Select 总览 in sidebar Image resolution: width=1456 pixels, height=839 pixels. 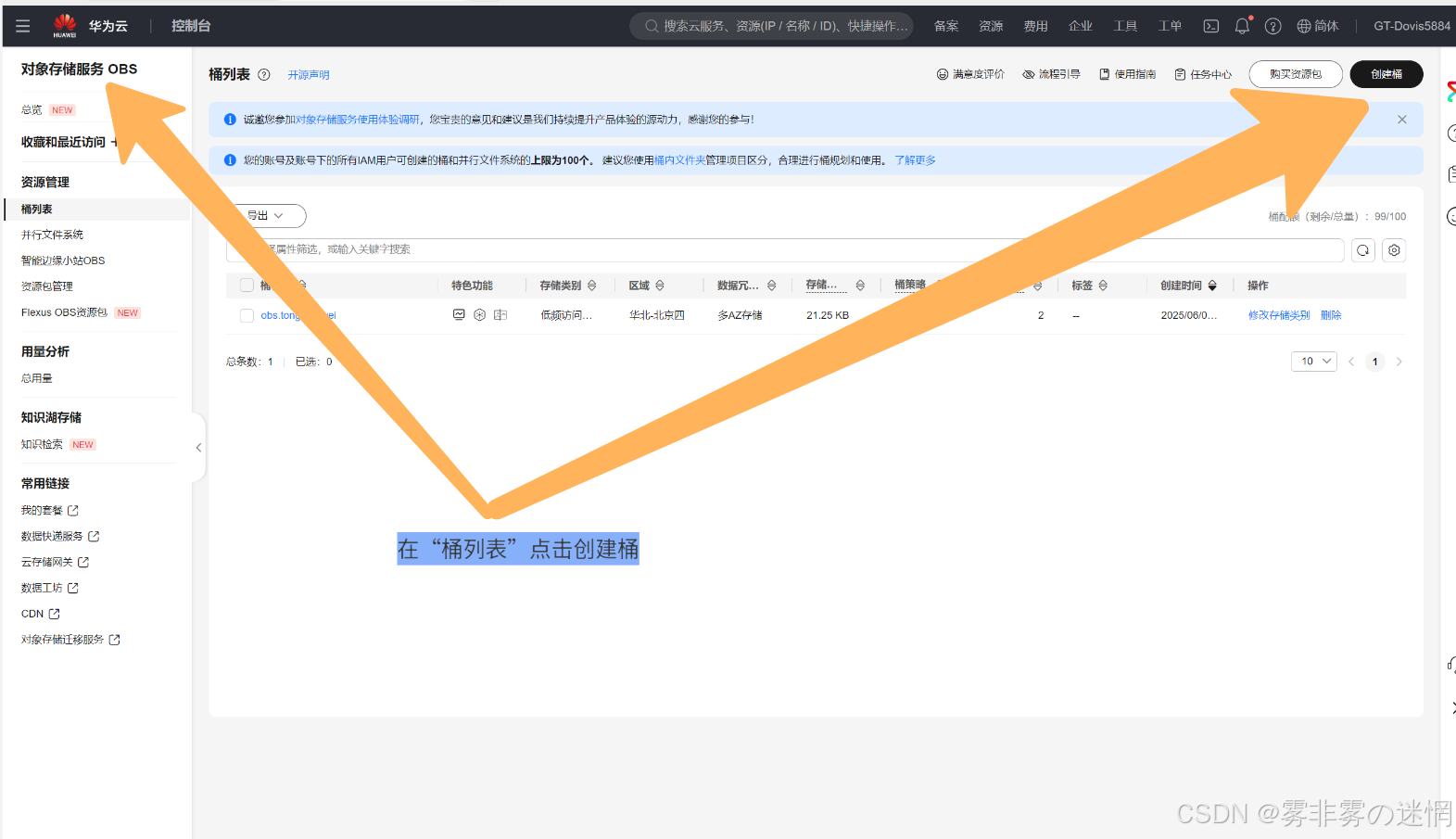point(32,109)
